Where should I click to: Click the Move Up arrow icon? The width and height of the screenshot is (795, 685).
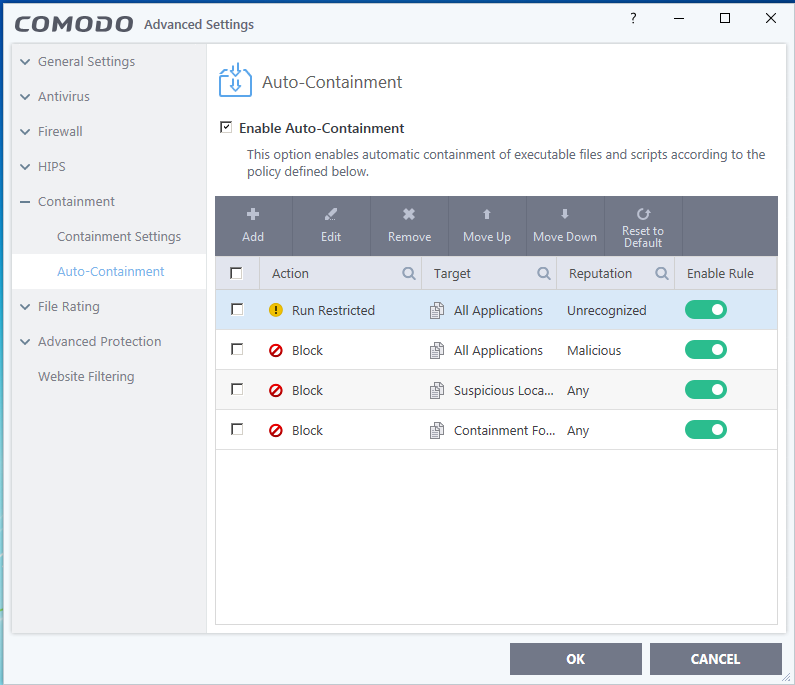pyautogui.click(x=487, y=214)
